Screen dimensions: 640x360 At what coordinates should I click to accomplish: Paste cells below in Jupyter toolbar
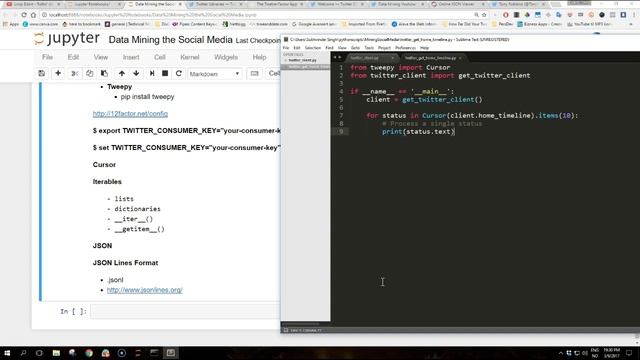pos(104,73)
